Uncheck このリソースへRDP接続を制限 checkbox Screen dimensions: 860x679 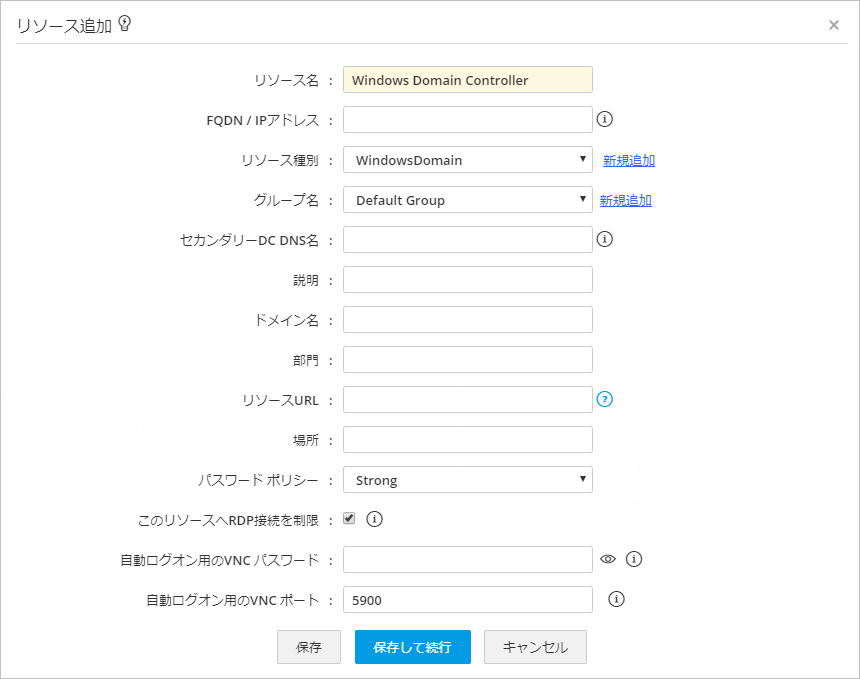pos(349,519)
